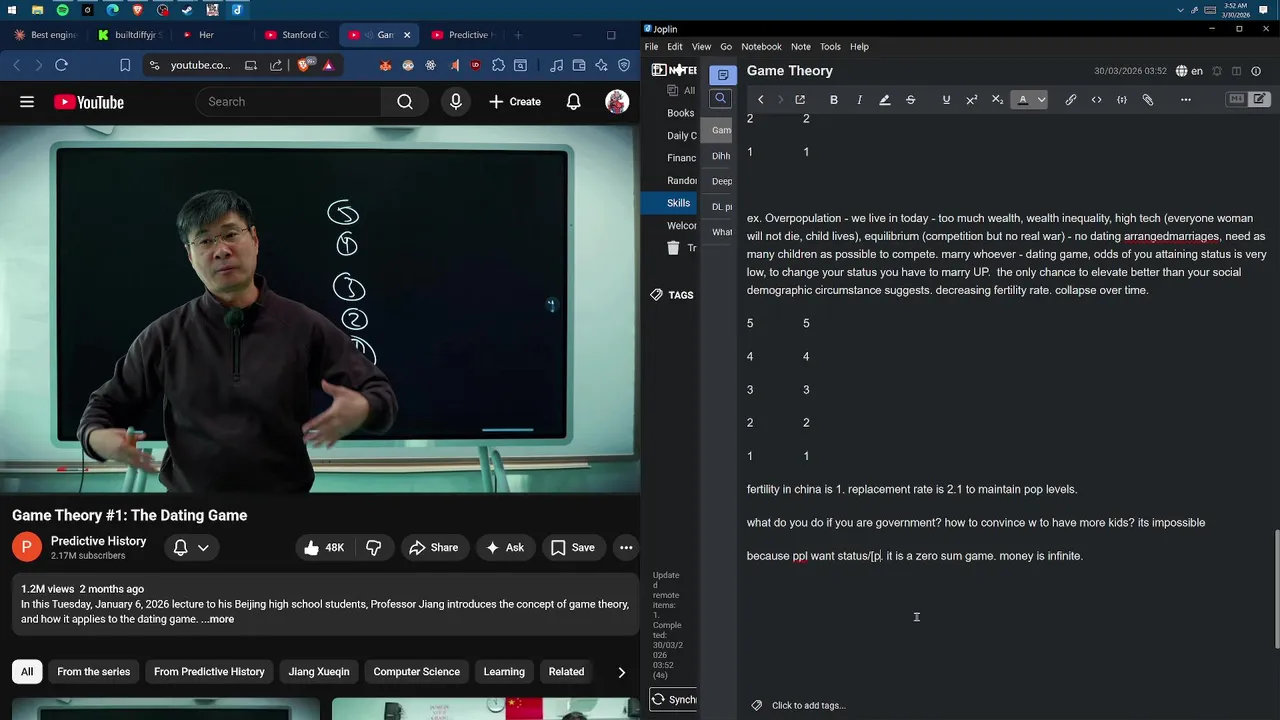Open Joplin note search icon
This screenshot has width=1280, height=720.
tap(720, 98)
